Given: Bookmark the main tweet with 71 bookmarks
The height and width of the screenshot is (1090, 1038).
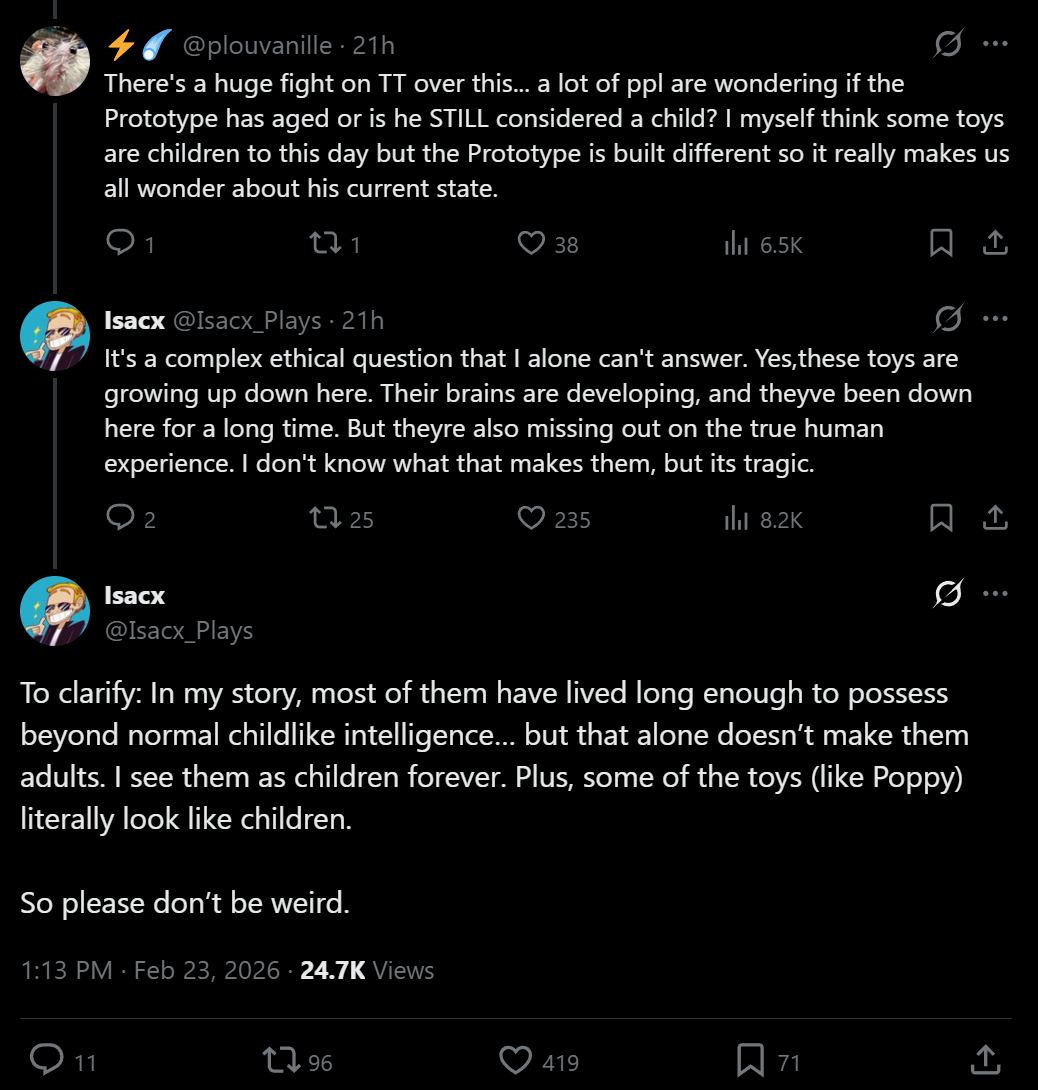Looking at the screenshot, I should (x=750, y=1060).
